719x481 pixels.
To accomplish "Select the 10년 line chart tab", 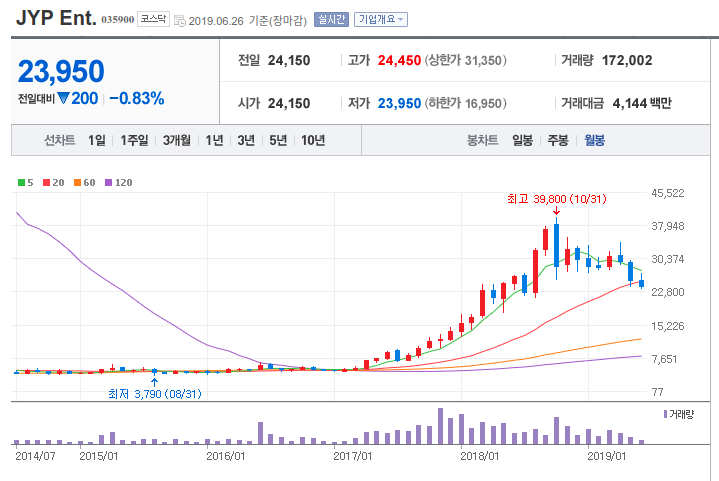I will pos(313,140).
